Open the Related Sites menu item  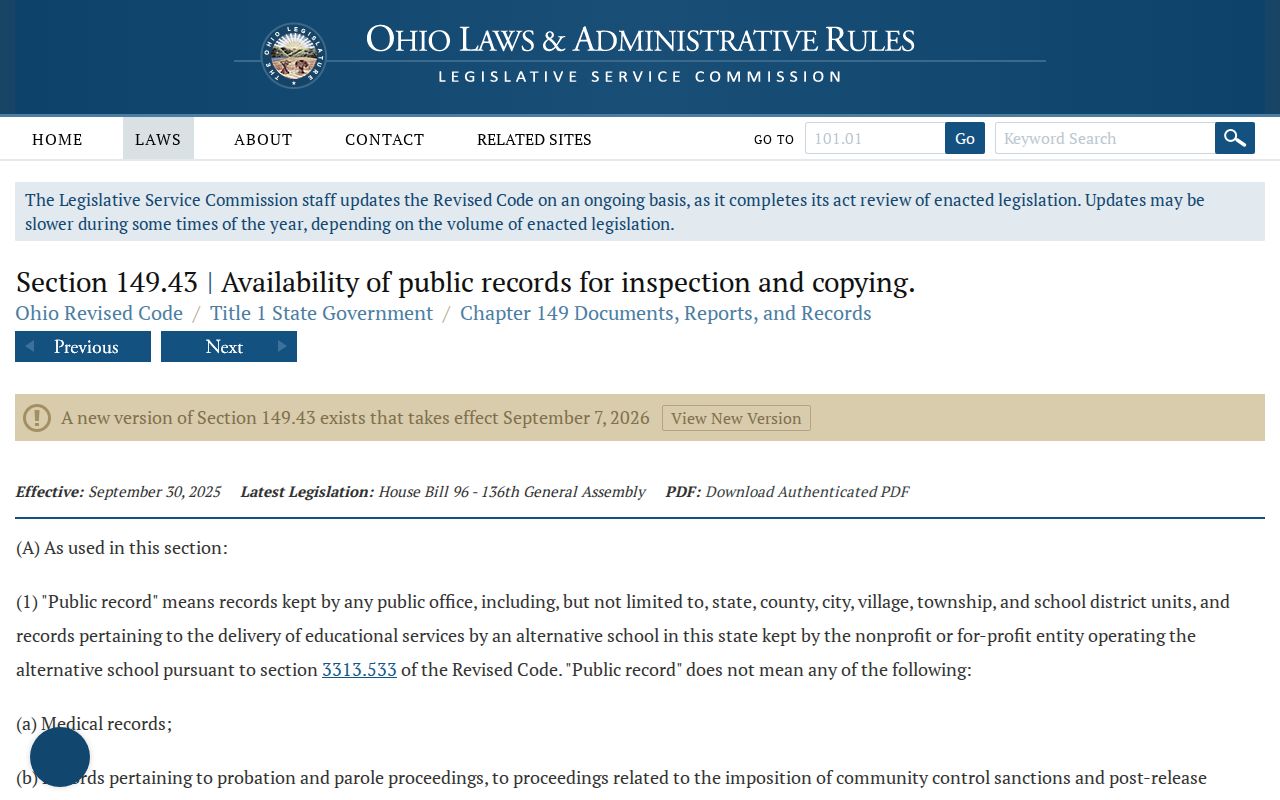click(x=534, y=139)
